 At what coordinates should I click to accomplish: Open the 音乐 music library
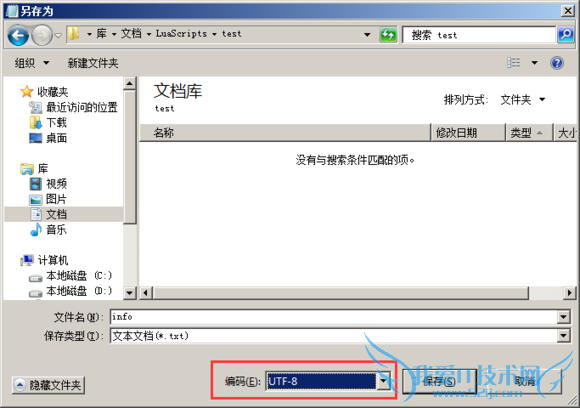(x=56, y=230)
